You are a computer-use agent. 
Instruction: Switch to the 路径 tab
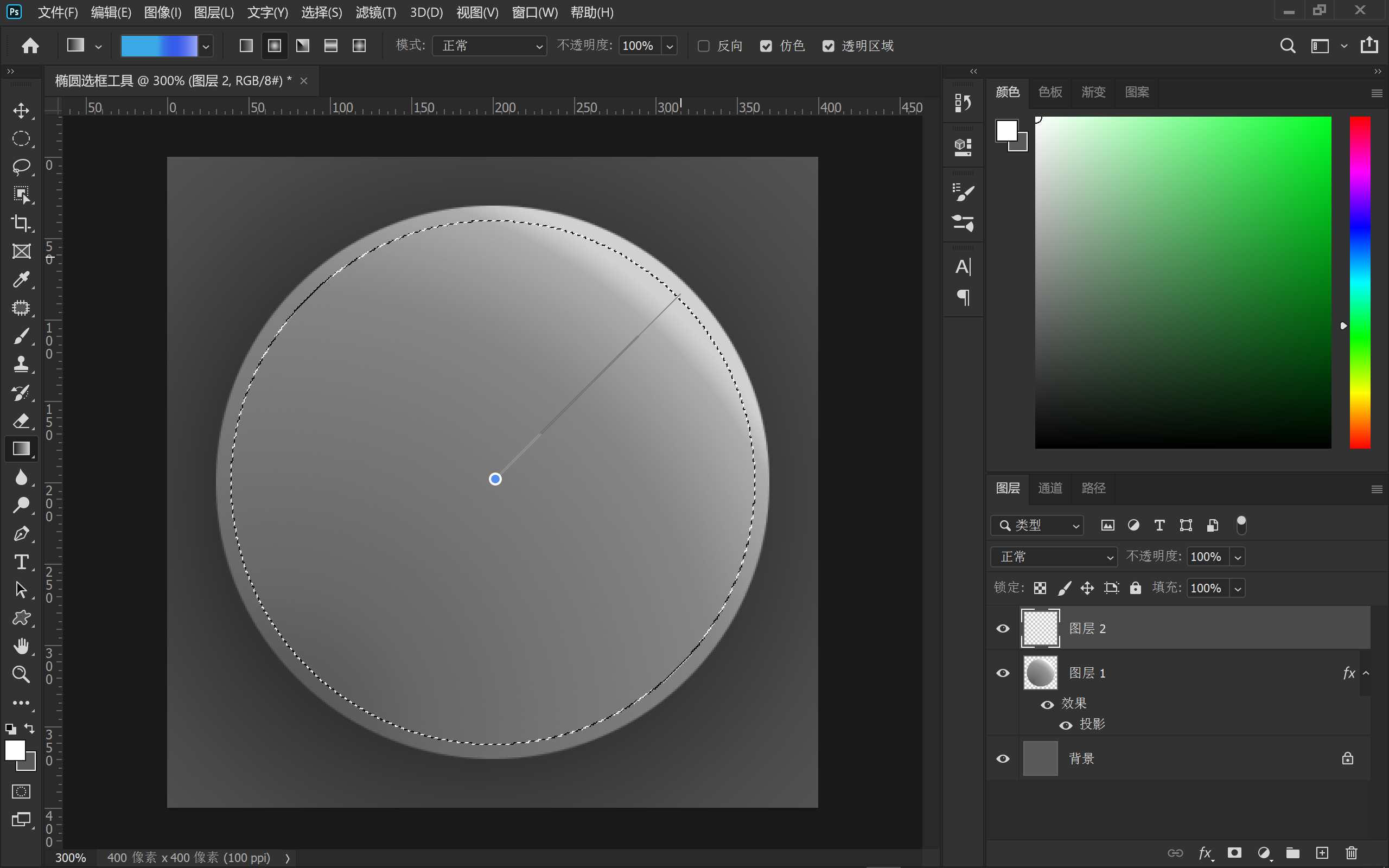(x=1093, y=488)
